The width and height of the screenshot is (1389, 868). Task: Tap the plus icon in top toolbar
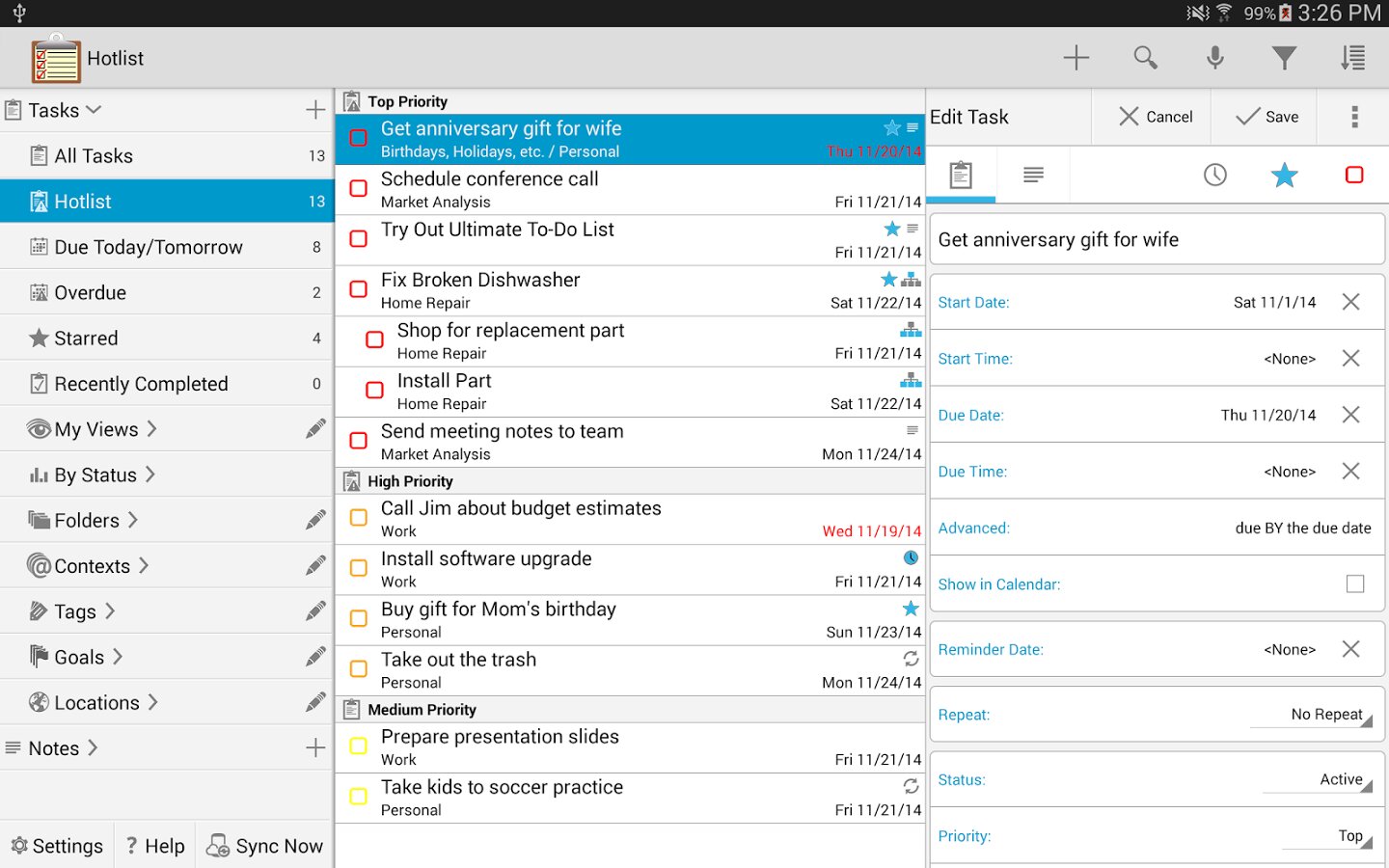pos(1076,58)
